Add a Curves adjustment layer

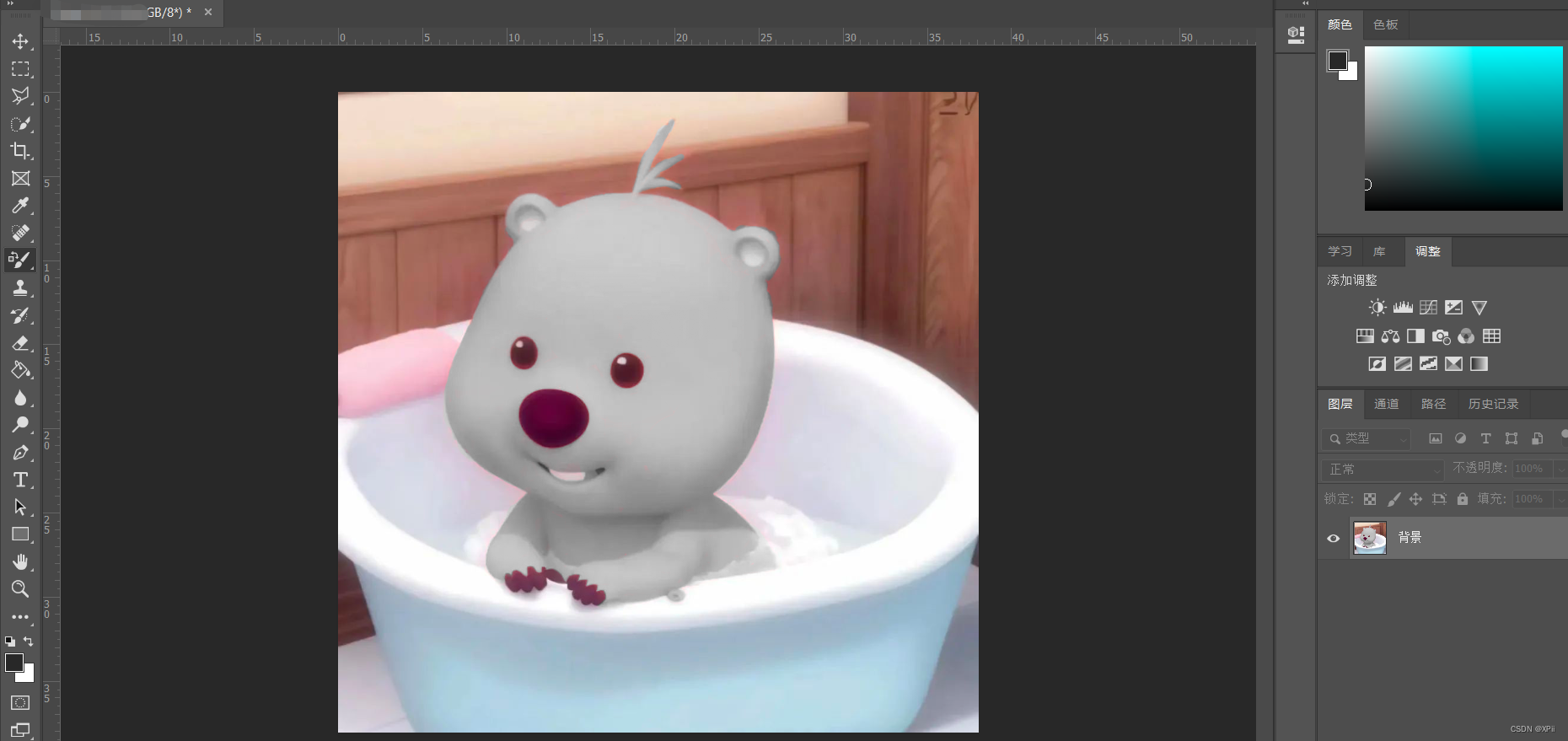1428,308
